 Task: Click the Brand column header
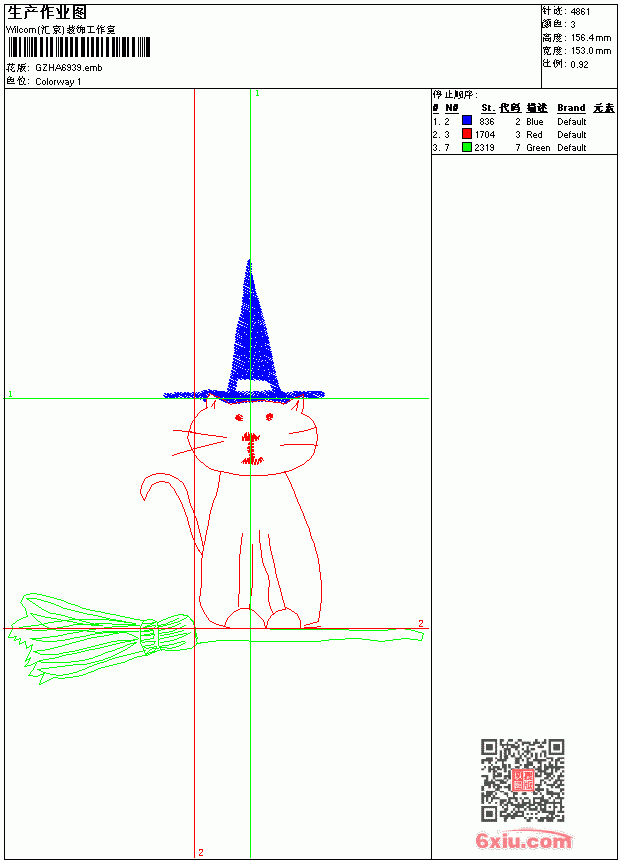[571, 108]
